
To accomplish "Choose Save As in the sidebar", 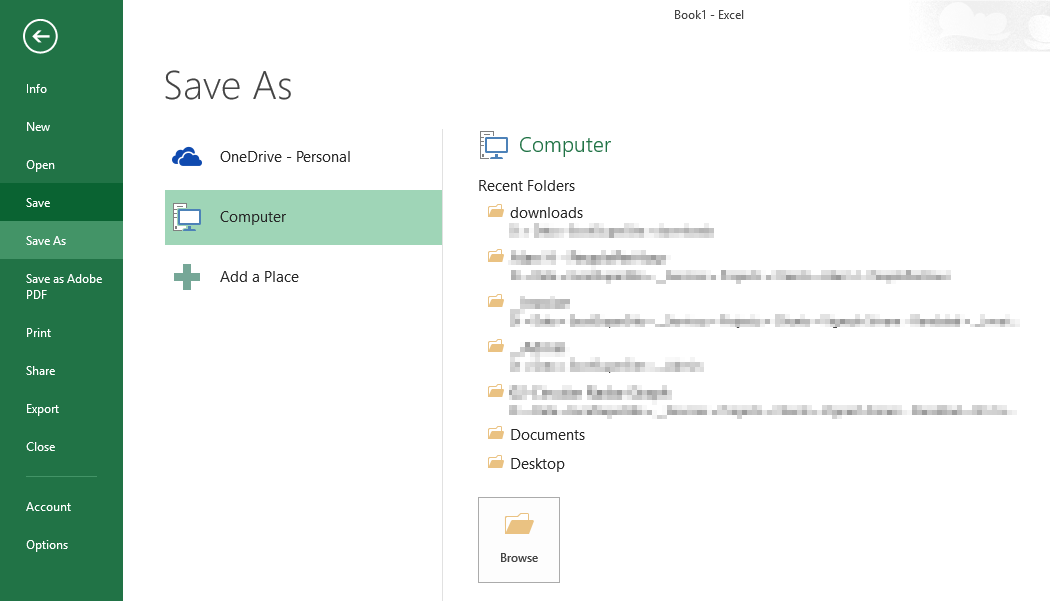I will click(62, 241).
